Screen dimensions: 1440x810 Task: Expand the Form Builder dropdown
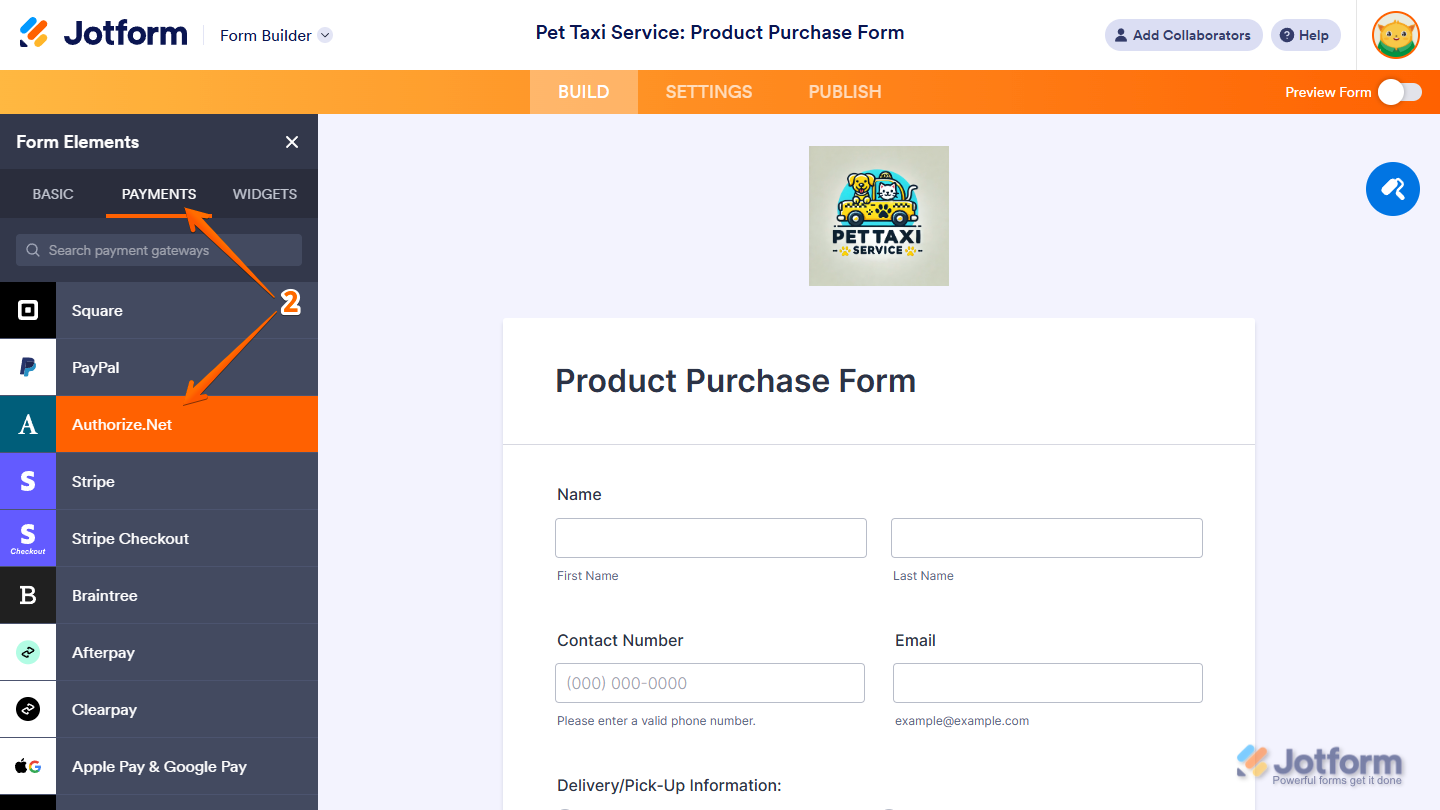(325, 35)
